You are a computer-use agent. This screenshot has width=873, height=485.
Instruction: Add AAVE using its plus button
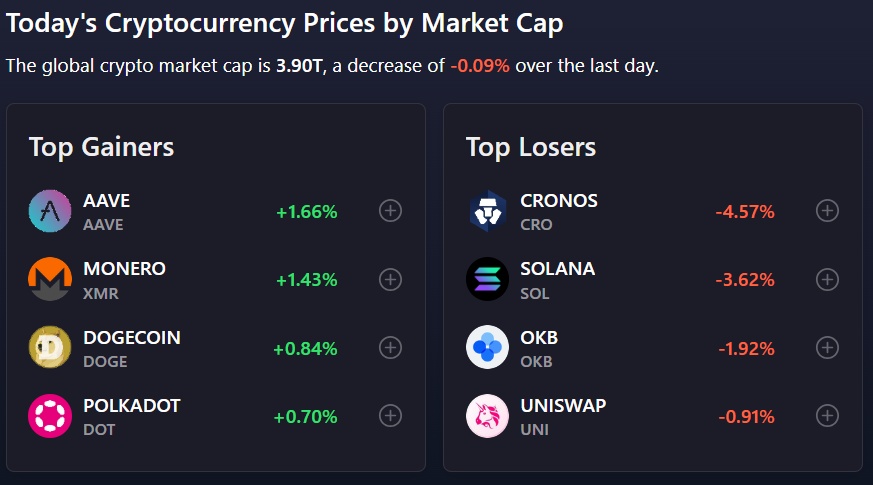[x=391, y=211]
